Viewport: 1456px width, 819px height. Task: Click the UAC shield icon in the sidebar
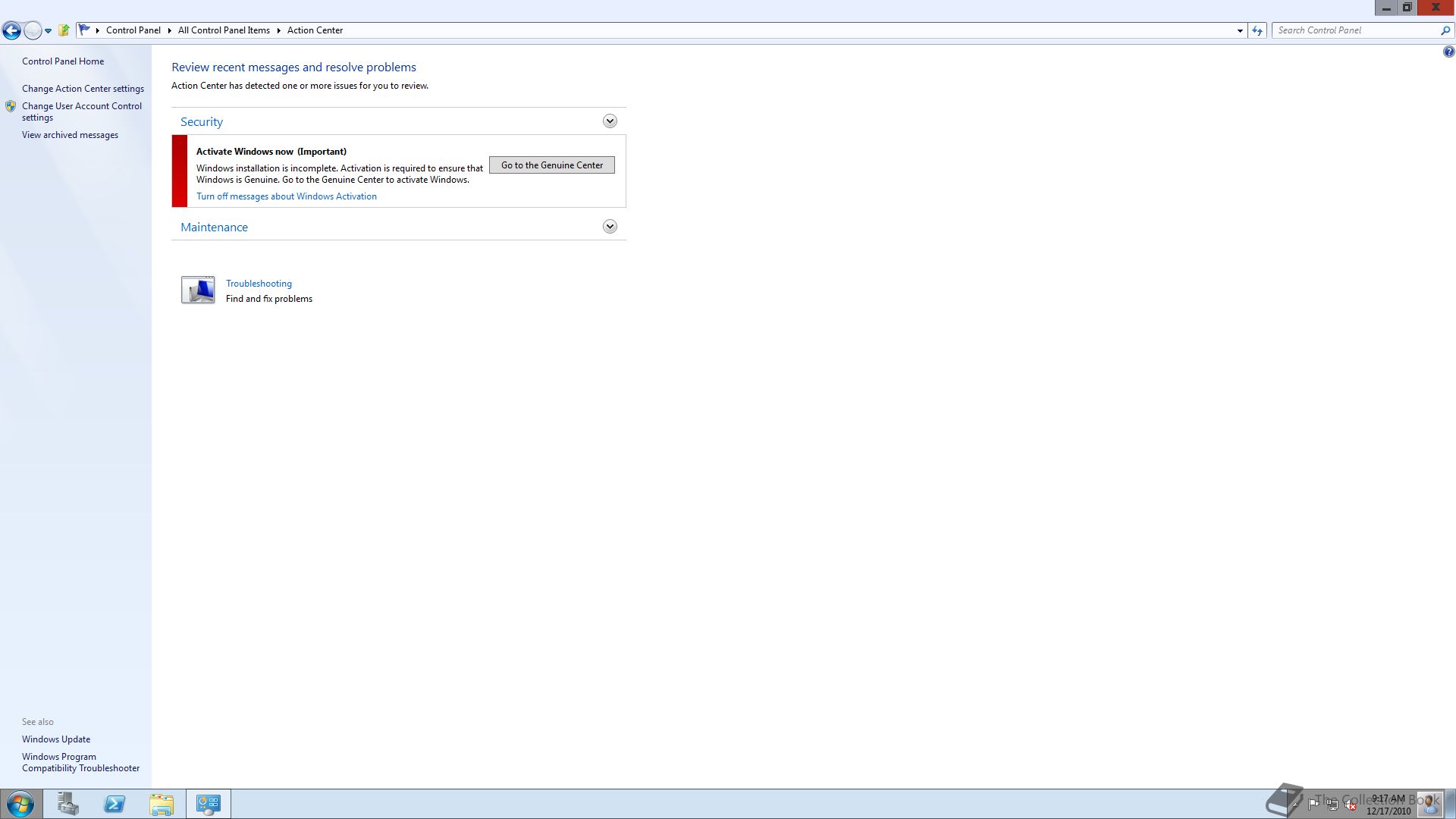coord(11,106)
